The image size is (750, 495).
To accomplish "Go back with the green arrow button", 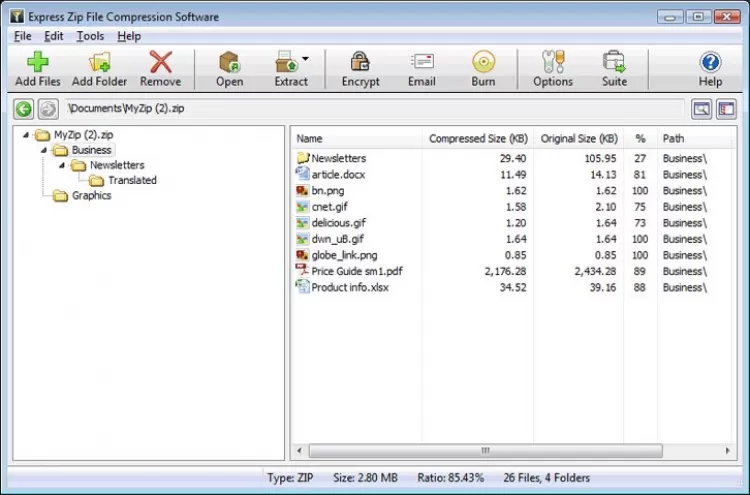I will (23, 109).
